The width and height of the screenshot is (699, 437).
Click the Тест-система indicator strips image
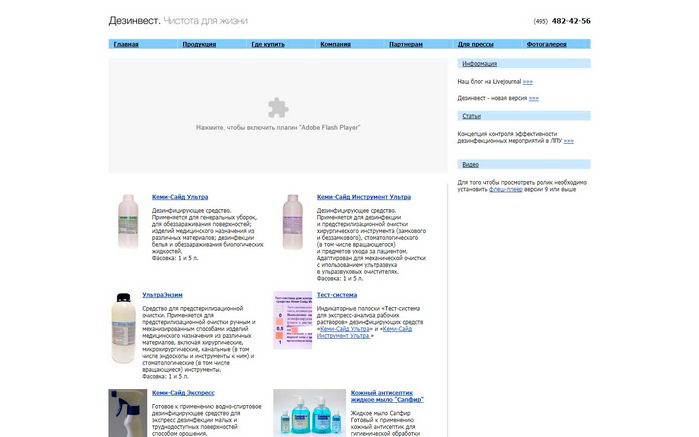pyautogui.click(x=292, y=320)
